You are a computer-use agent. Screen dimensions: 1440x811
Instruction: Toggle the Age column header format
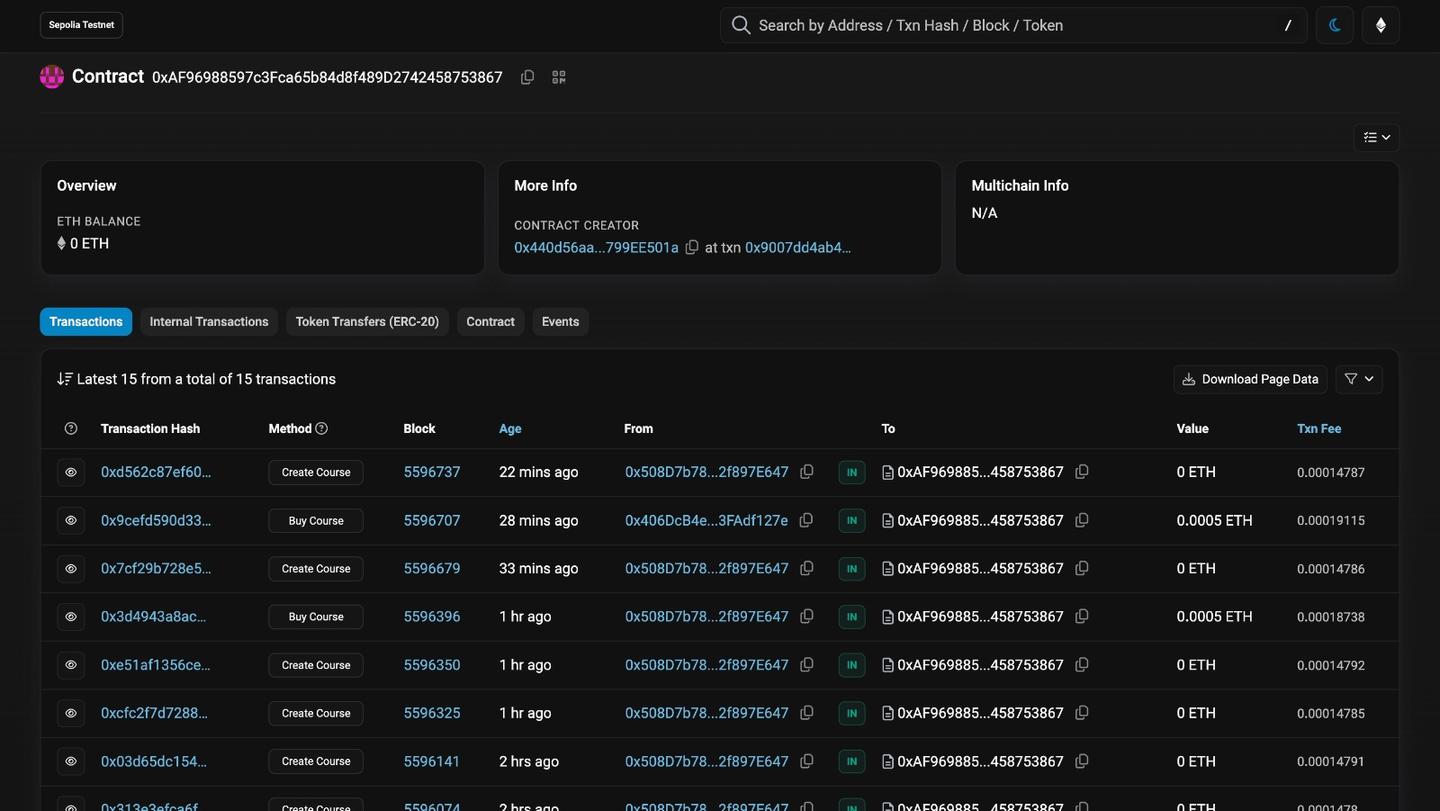pyautogui.click(x=510, y=428)
